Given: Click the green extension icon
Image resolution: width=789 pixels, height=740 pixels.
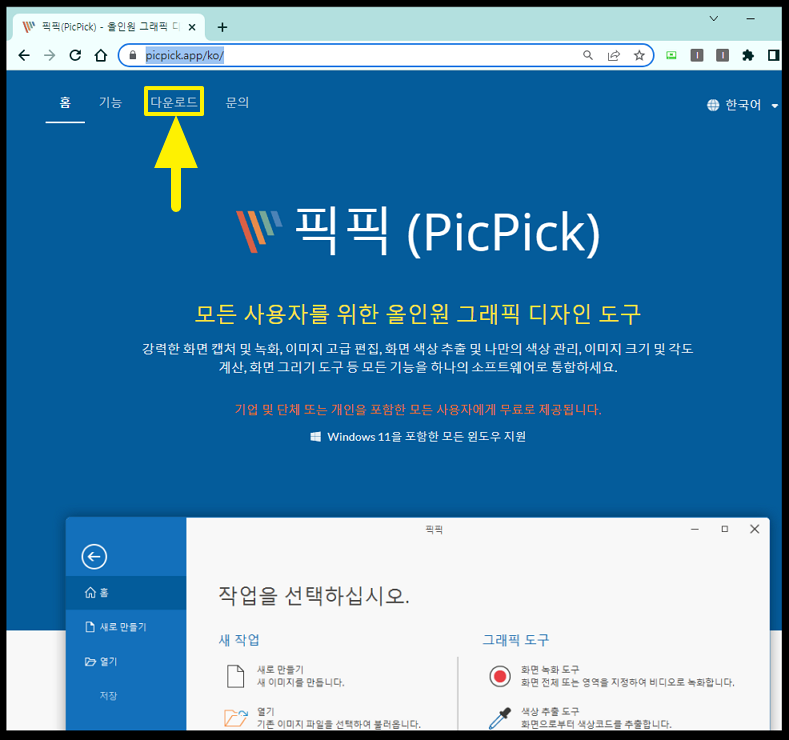Looking at the screenshot, I should [x=671, y=55].
